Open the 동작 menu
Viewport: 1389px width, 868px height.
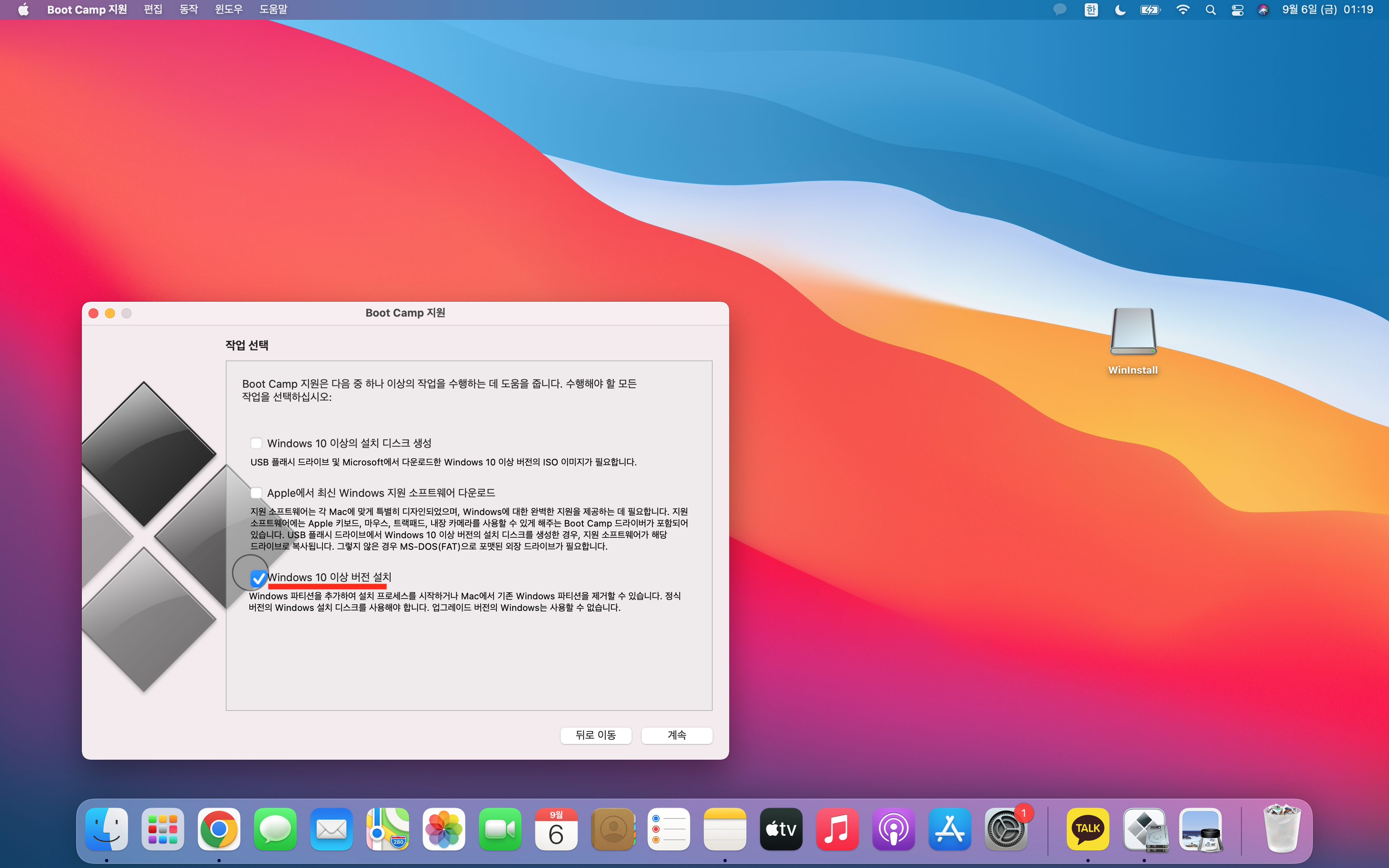click(x=189, y=10)
